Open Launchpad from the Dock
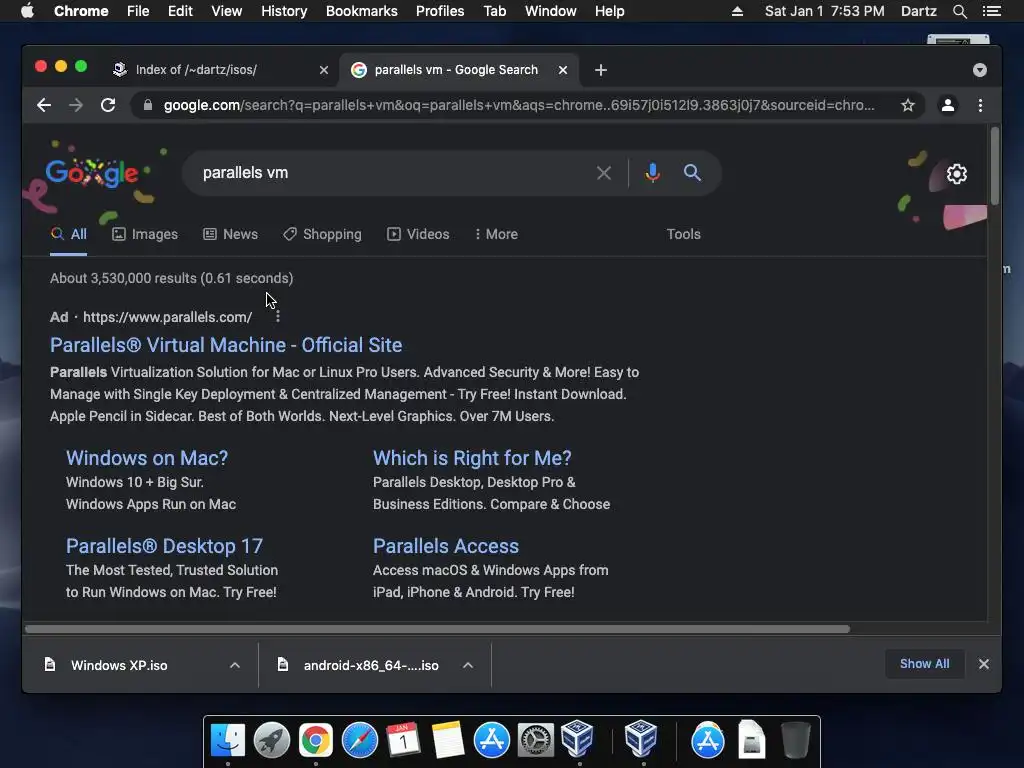This screenshot has width=1024, height=768. (272, 740)
